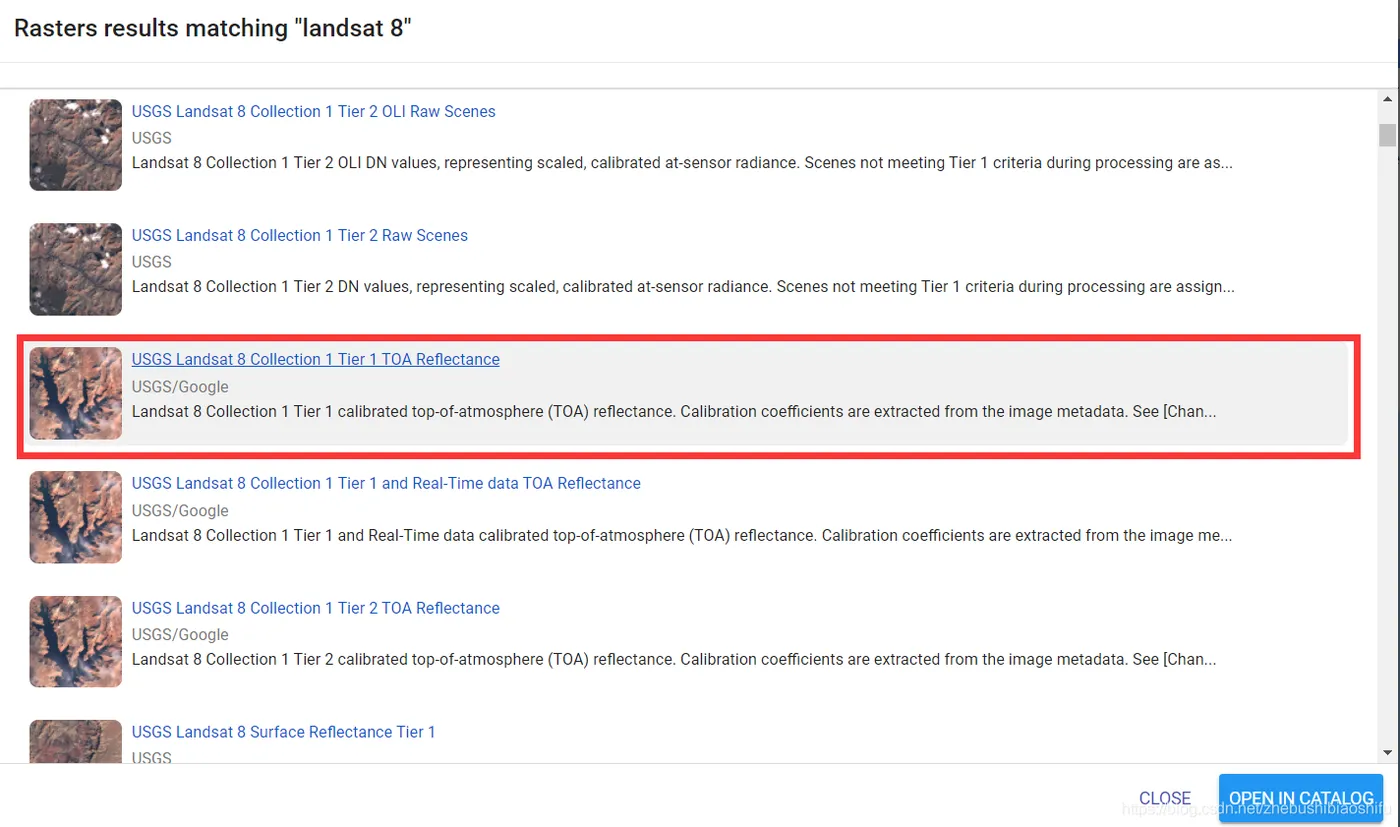This screenshot has width=1400, height=827.
Task: Select the highlighted Tier 1 TOA Reflectance thumbnail
Action: coord(76,393)
